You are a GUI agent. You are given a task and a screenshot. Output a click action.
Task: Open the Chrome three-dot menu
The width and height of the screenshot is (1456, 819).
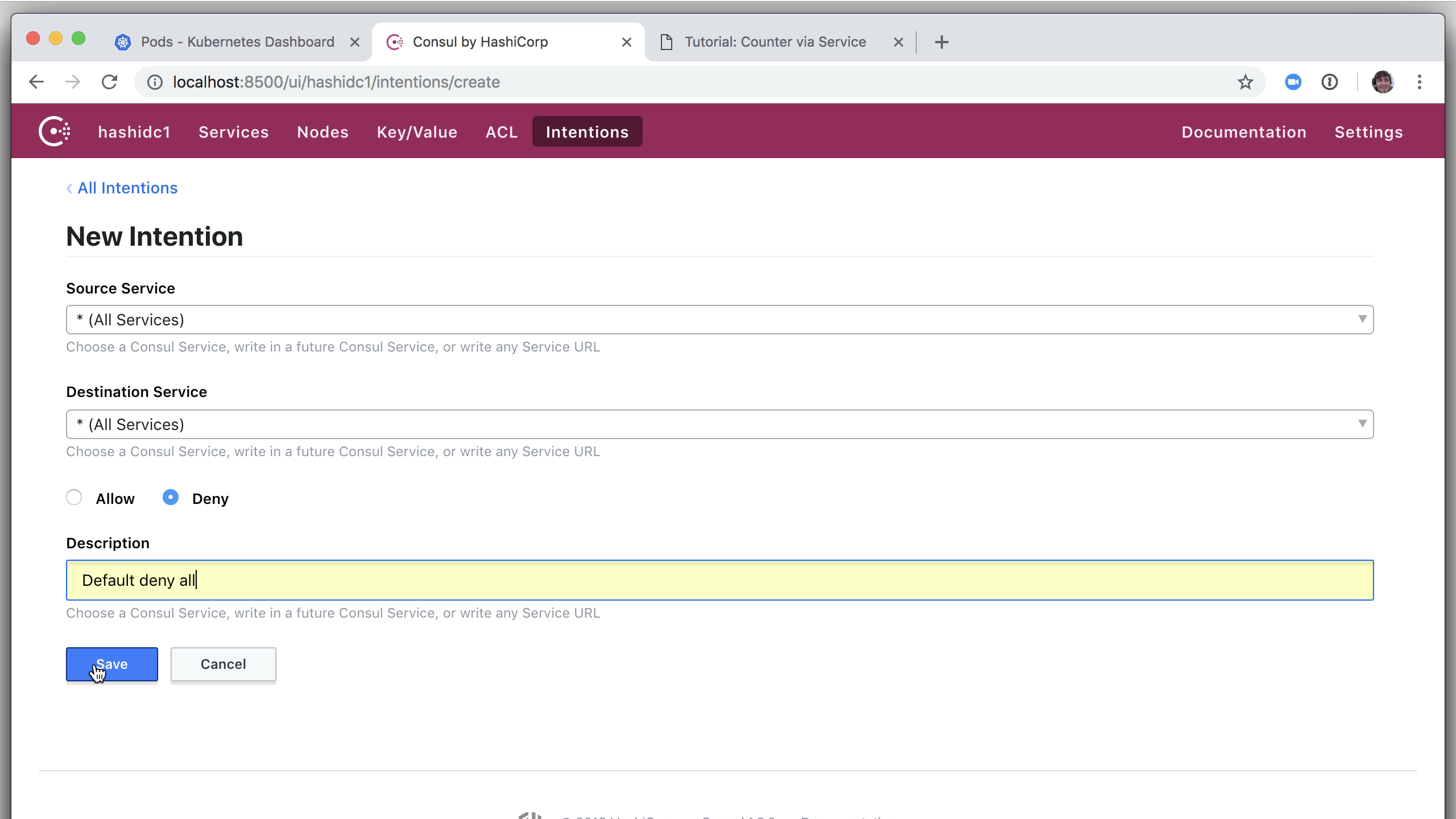tap(1420, 82)
